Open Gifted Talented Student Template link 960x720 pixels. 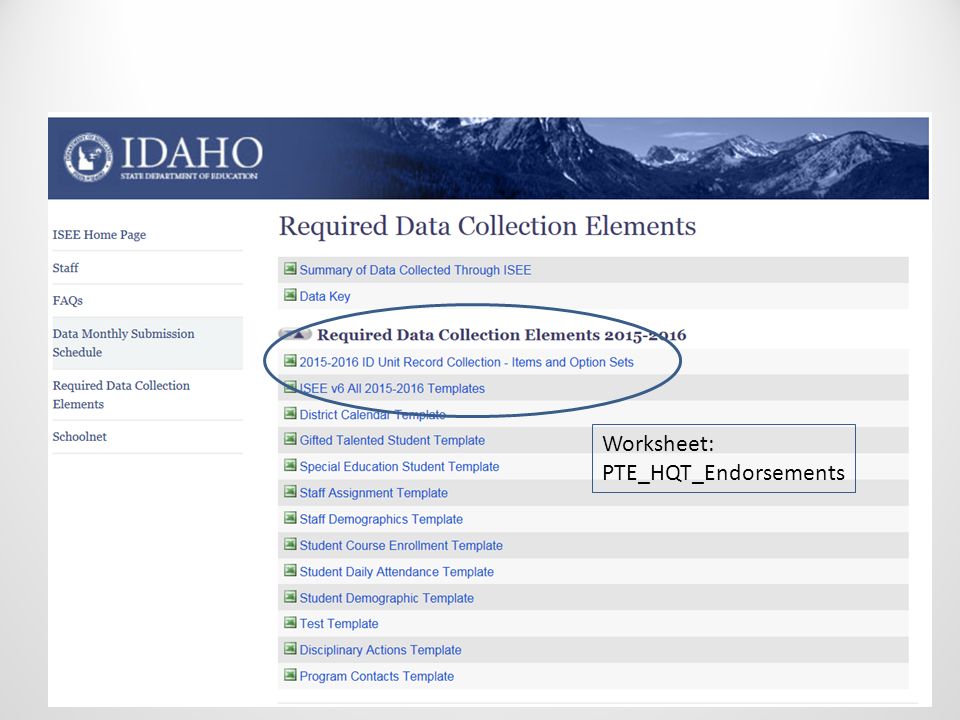[392, 440]
